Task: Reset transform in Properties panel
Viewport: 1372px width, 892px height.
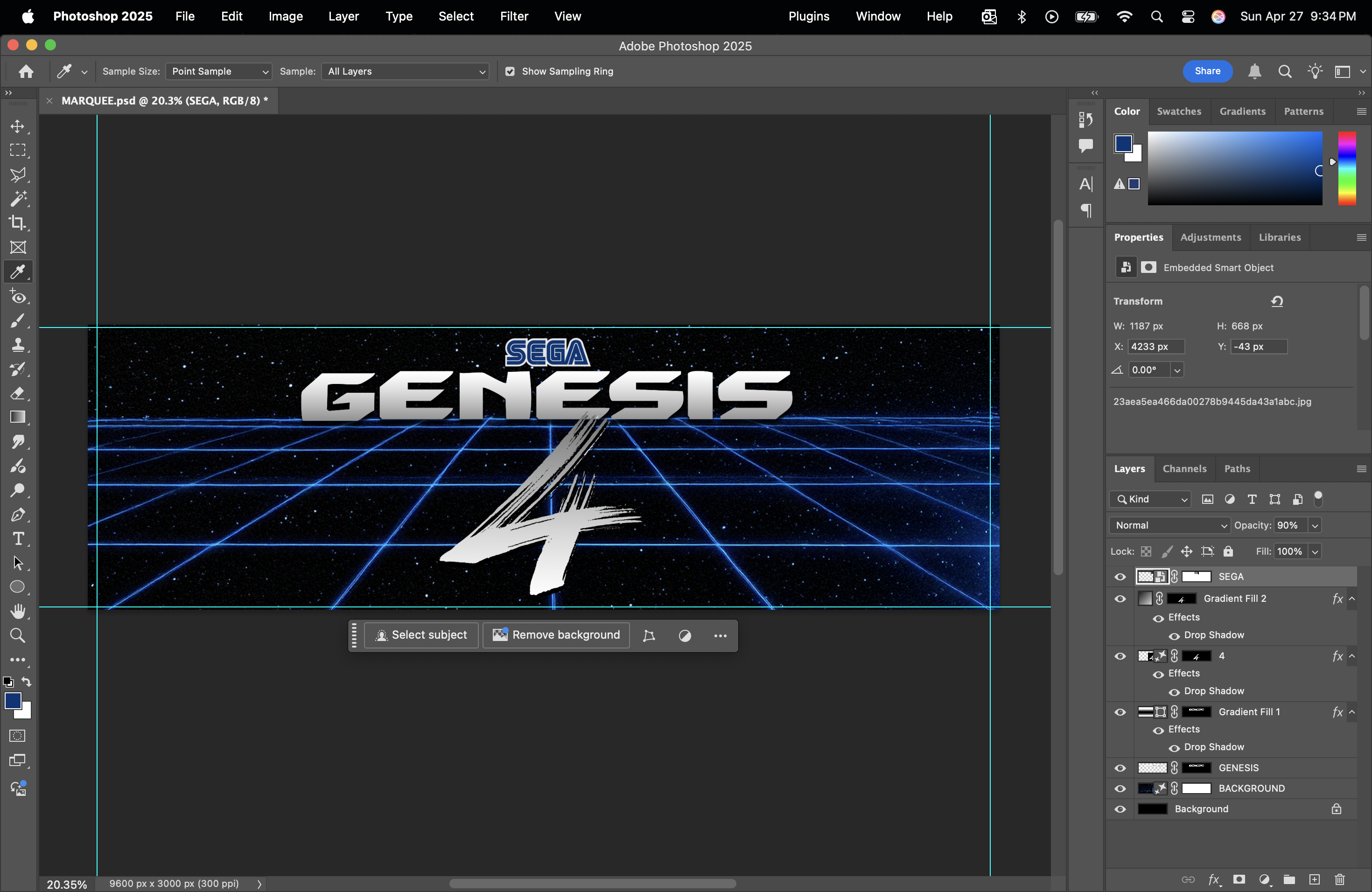Action: coord(1277,301)
